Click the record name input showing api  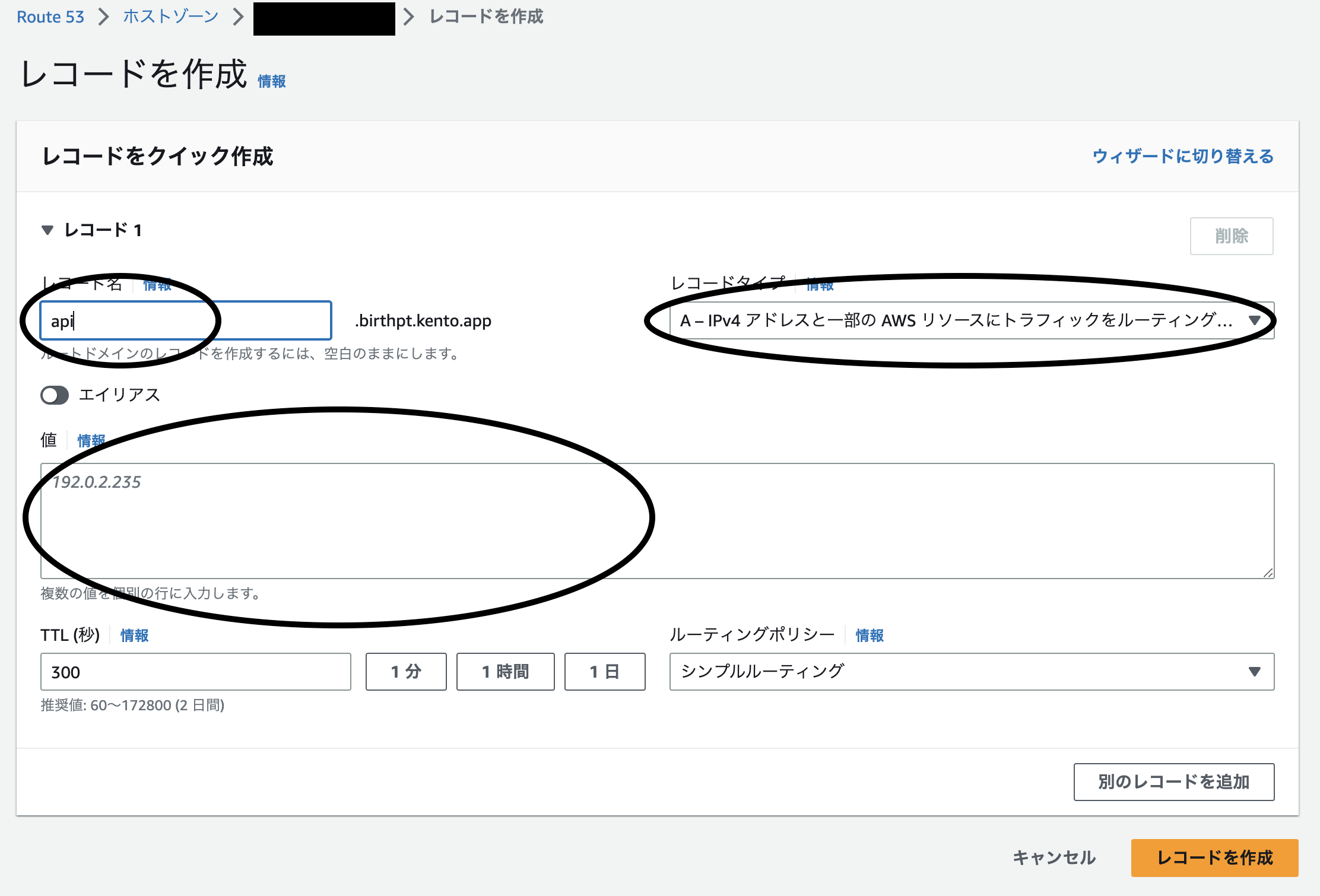(x=185, y=320)
